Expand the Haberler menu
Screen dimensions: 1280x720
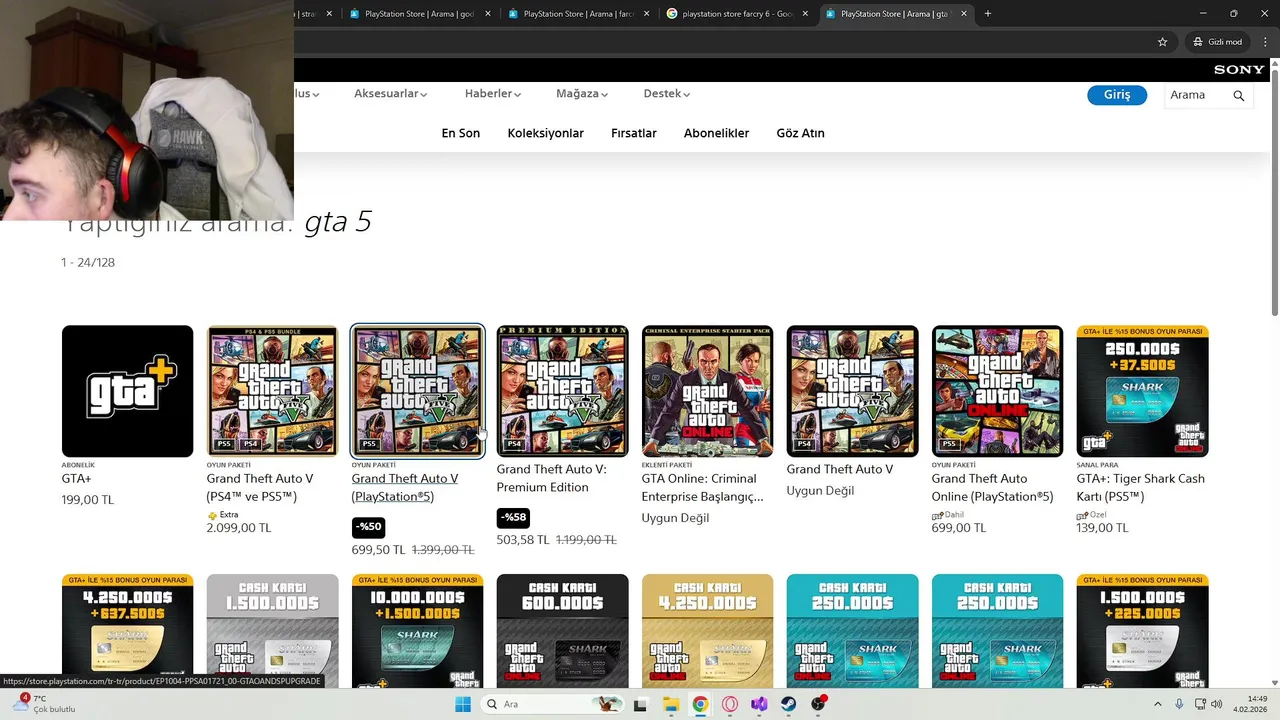pos(493,94)
